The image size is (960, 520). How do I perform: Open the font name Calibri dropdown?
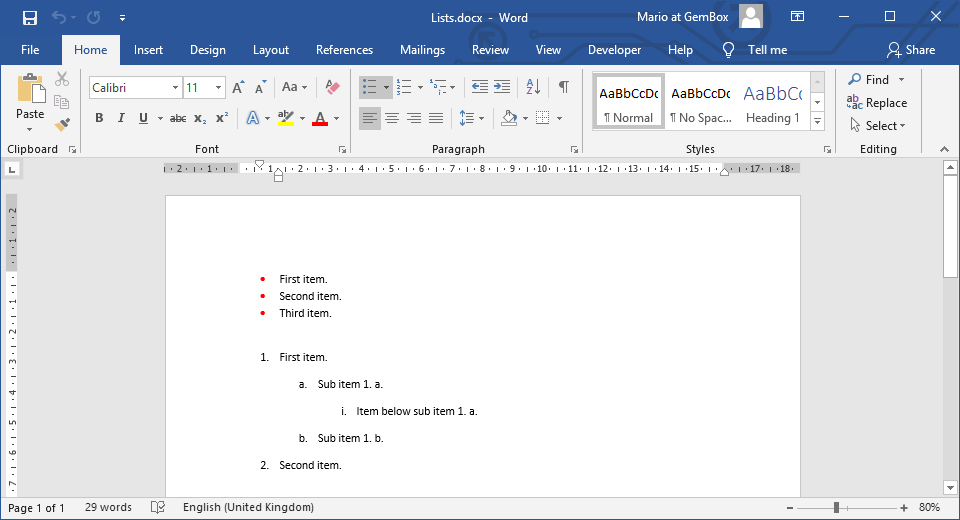[175, 88]
